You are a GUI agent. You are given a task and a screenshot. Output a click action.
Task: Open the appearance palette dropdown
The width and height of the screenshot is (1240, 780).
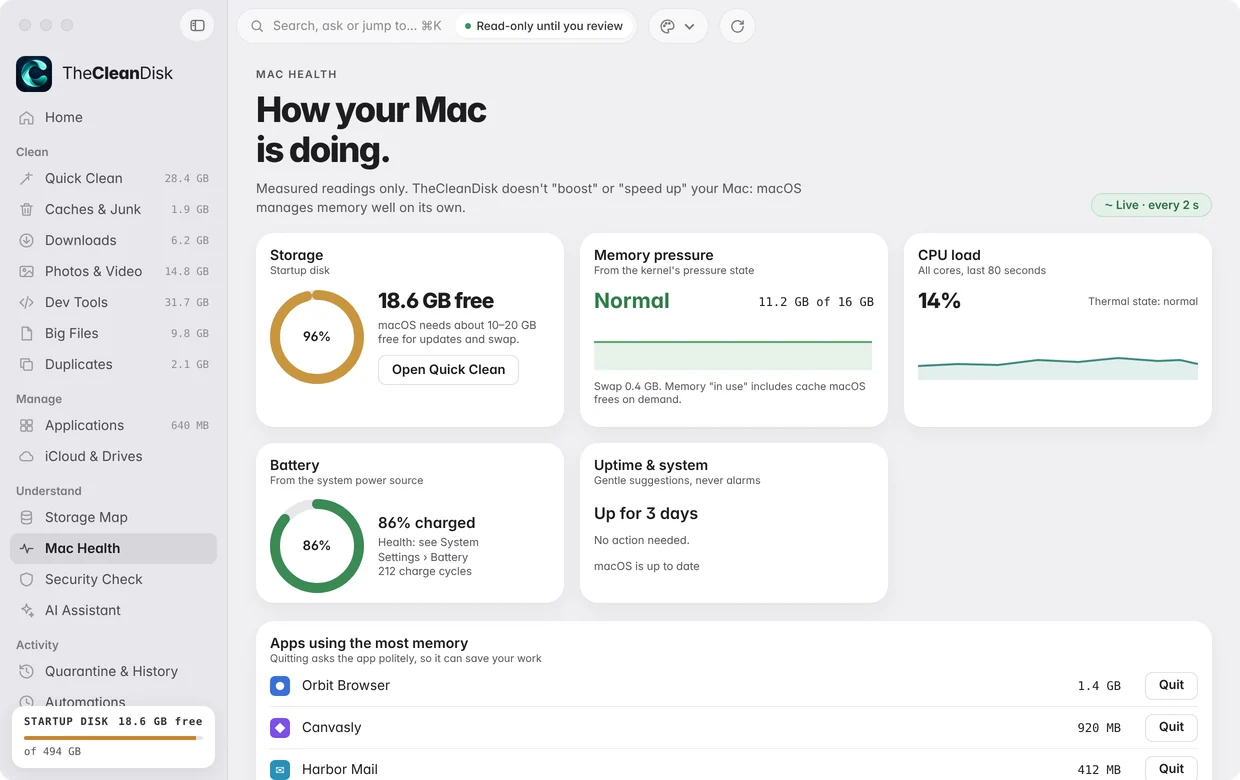(x=678, y=26)
